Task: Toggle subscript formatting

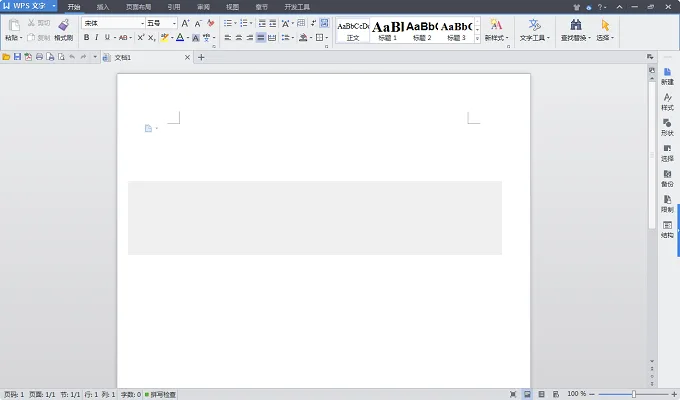Action: coord(151,38)
